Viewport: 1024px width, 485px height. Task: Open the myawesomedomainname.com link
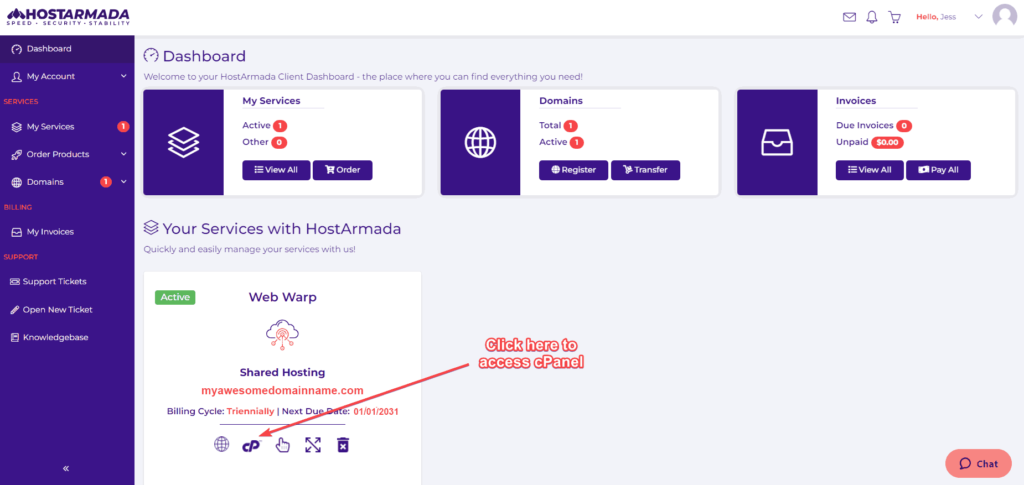(282, 390)
